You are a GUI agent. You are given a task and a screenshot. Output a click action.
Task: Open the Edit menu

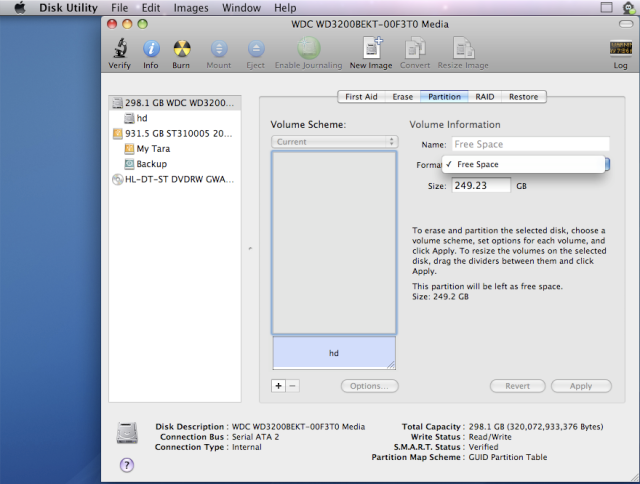[x=151, y=8]
